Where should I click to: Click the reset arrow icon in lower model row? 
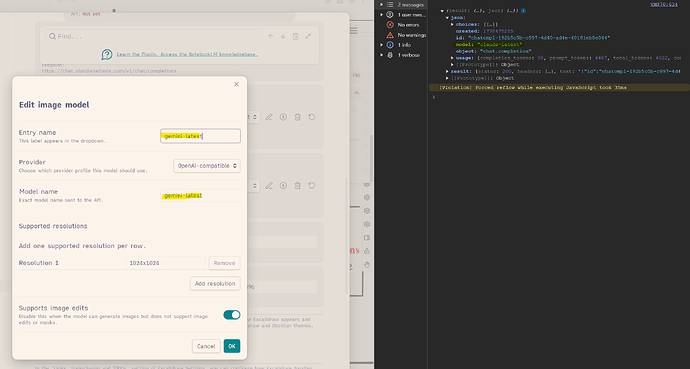tap(312, 186)
